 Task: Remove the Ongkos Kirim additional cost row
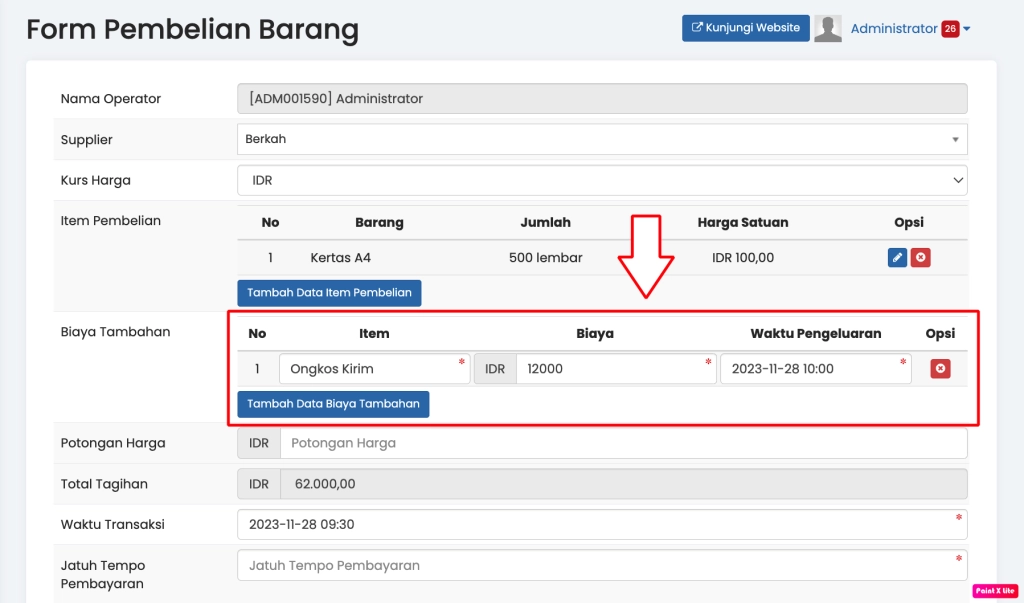click(x=940, y=369)
